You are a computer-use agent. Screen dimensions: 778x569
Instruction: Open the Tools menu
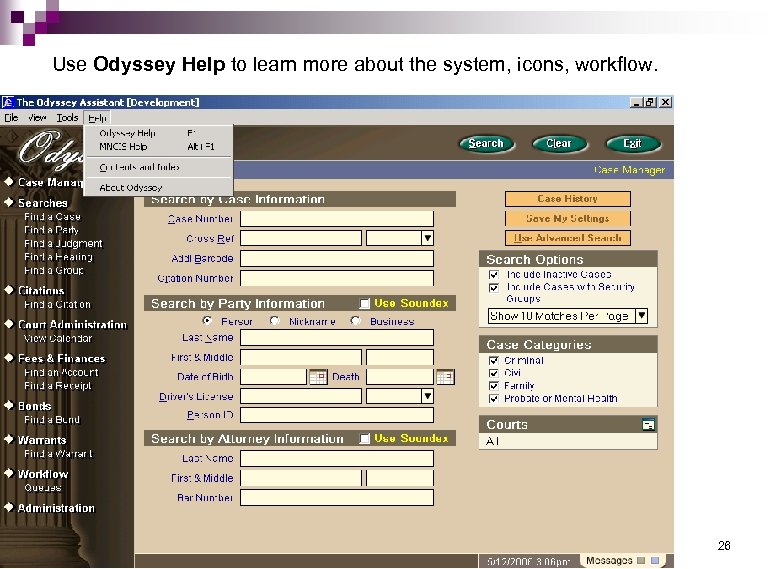[67, 118]
